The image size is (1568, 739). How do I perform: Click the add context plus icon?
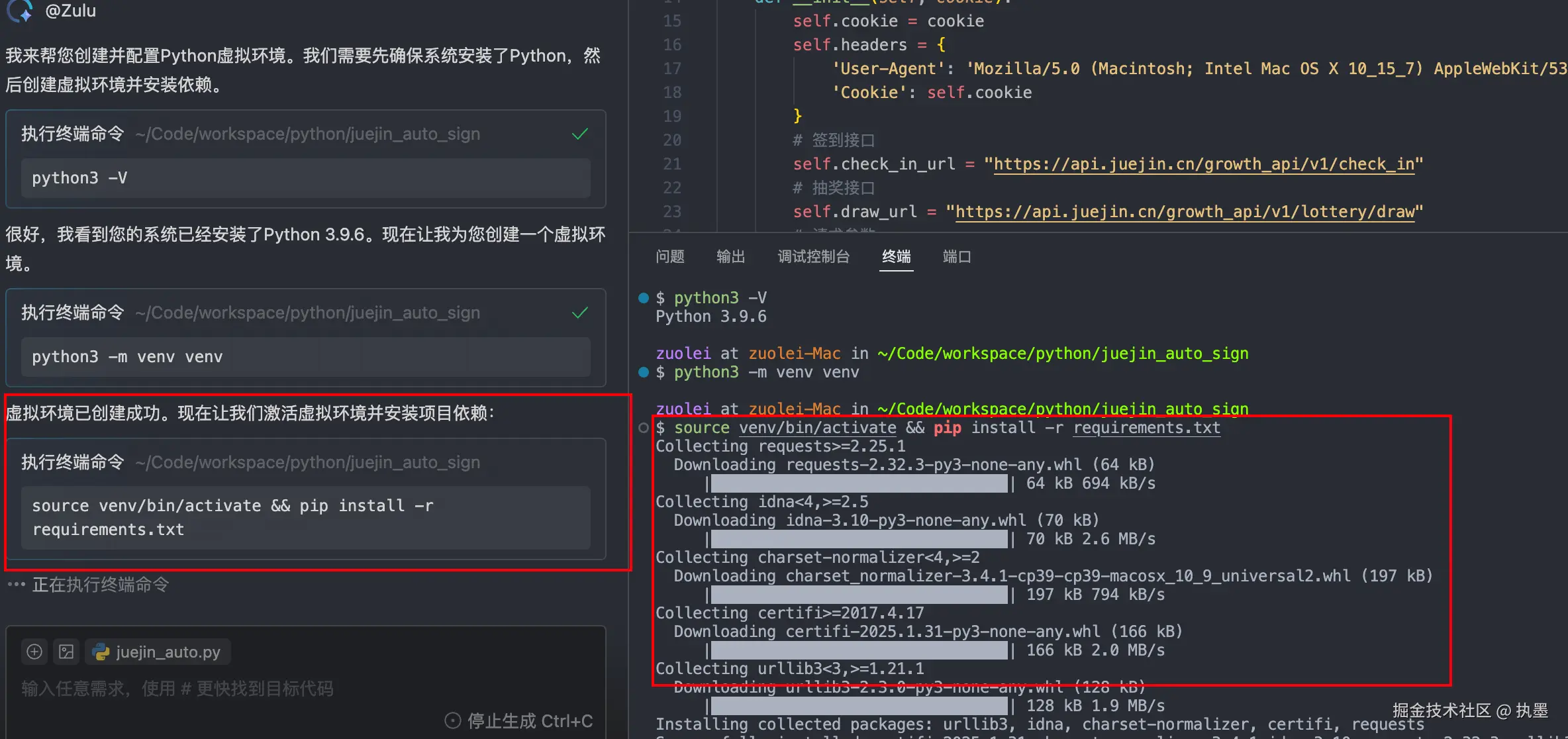tap(34, 652)
